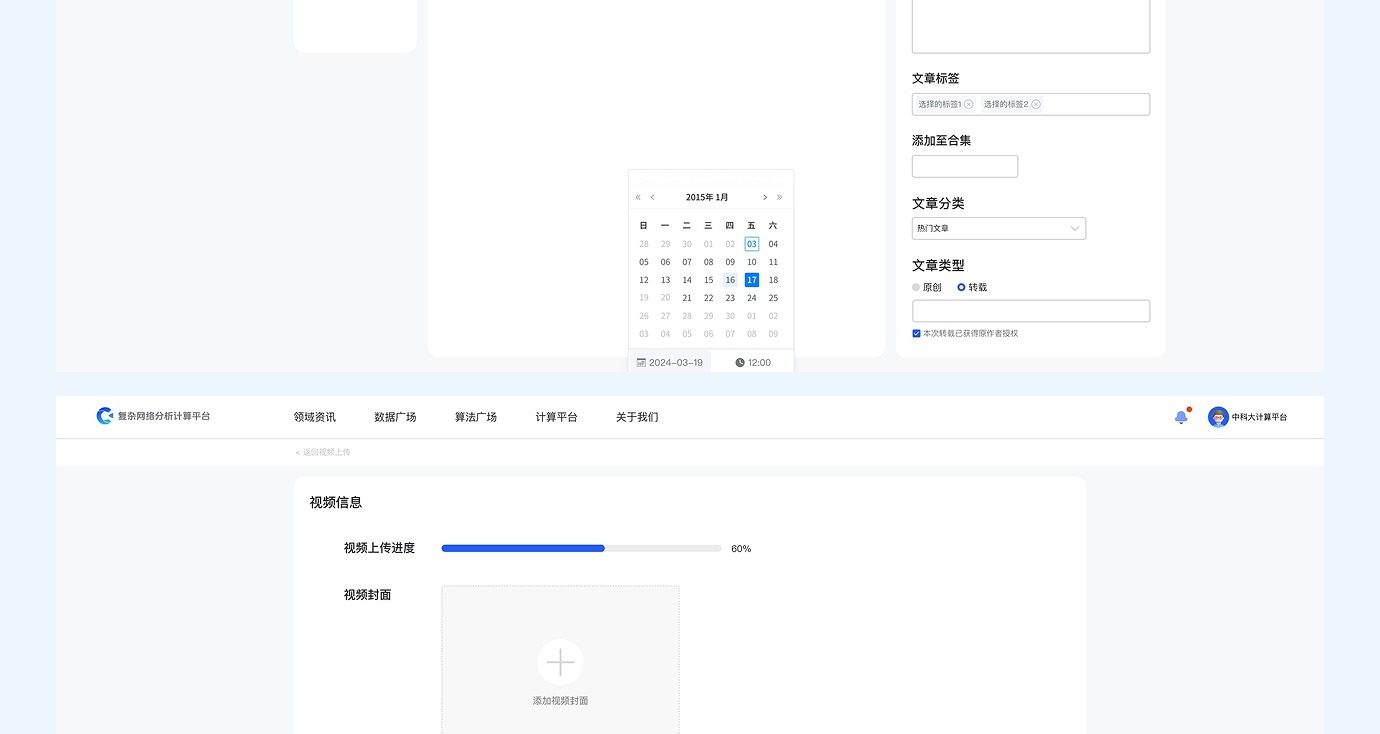Click the reprint source input under 转载

1031,311
